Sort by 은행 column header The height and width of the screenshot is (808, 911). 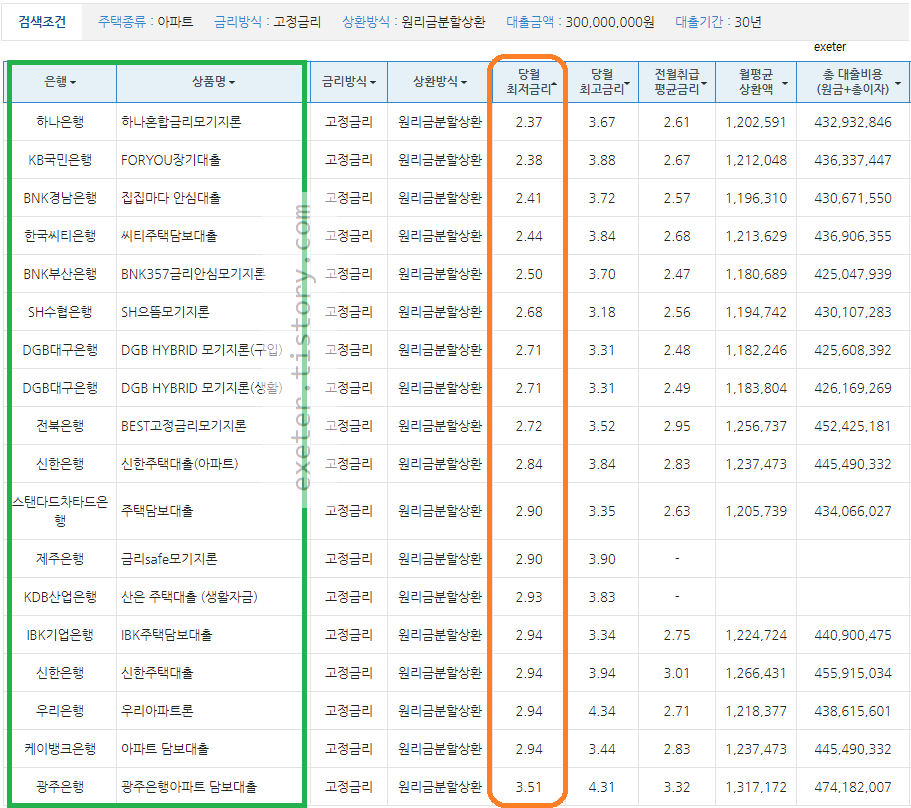[60, 82]
